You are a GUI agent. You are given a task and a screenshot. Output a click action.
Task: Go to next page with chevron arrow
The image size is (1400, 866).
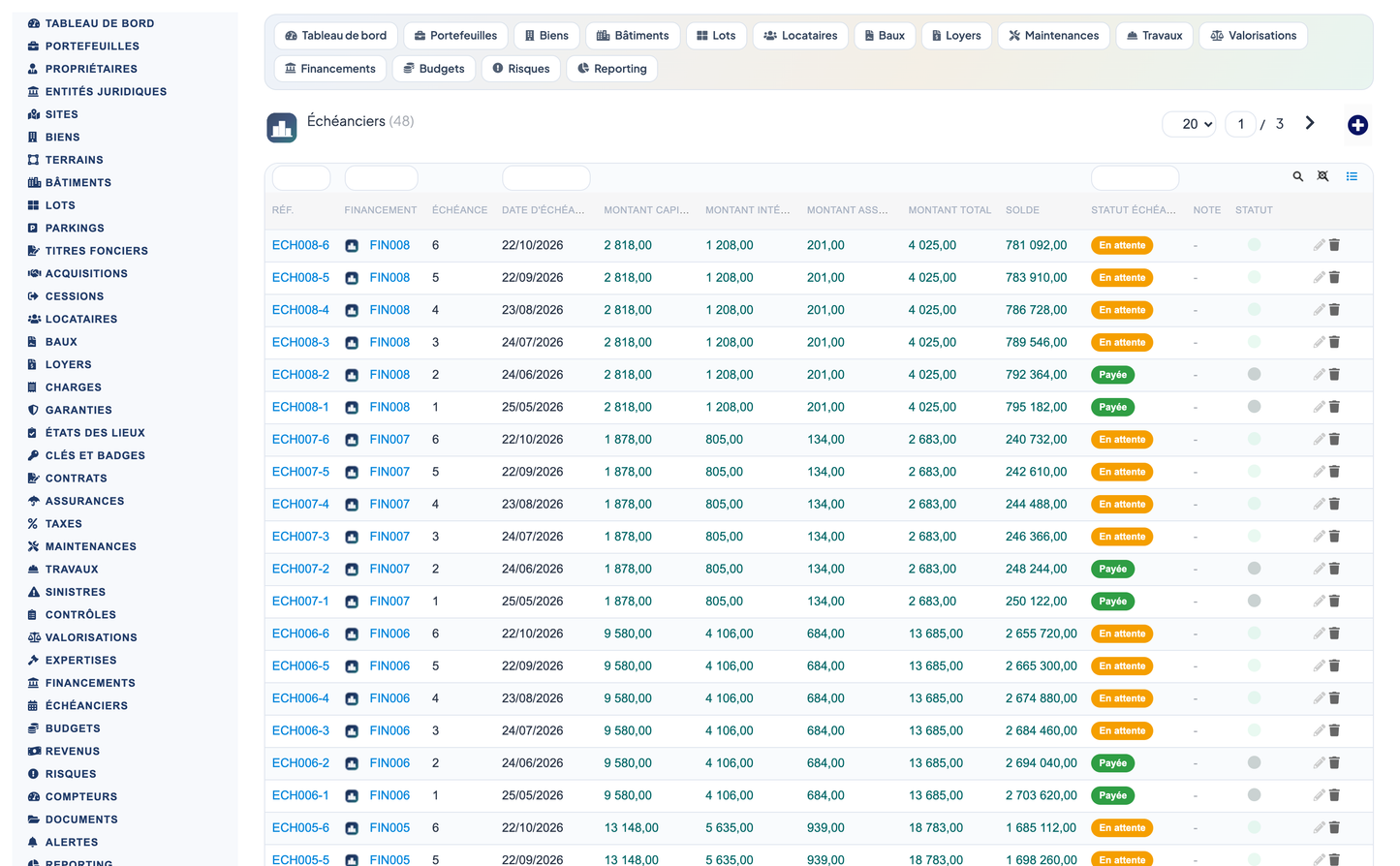pyautogui.click(x=1310, y=123)
